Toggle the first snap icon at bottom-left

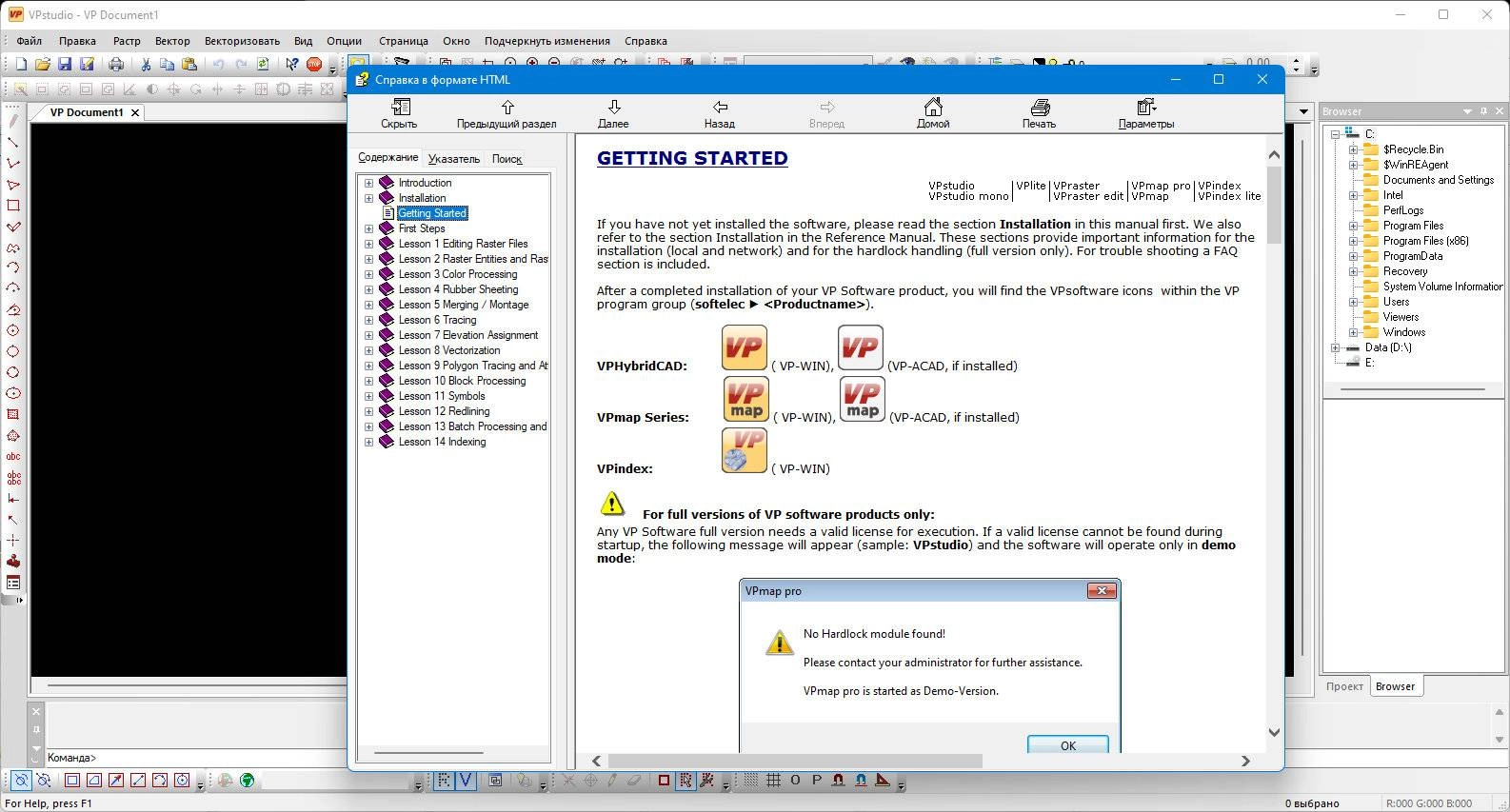(21, 781)
